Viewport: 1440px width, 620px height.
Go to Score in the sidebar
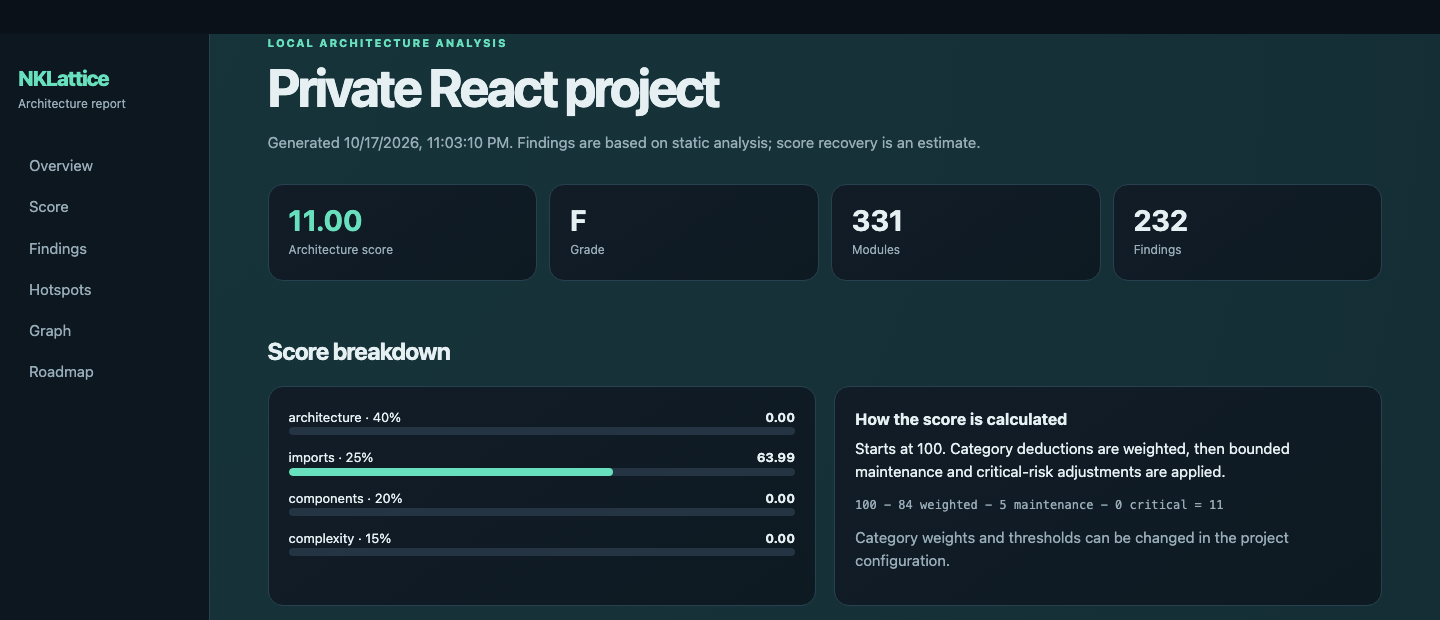tap(49, 207)
